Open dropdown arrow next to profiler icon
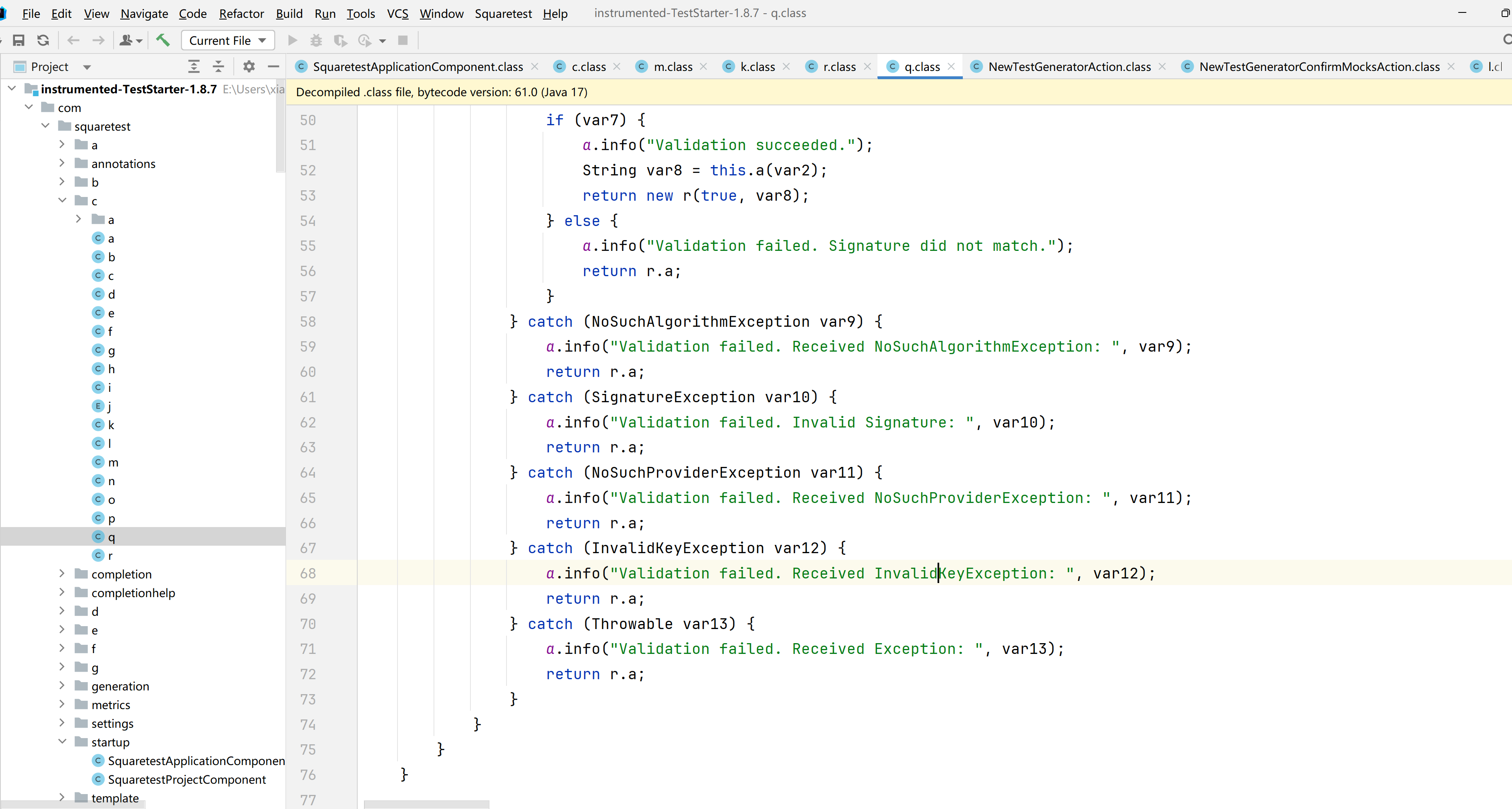Viewport: 1512px width, 809px height. (383, 41)
